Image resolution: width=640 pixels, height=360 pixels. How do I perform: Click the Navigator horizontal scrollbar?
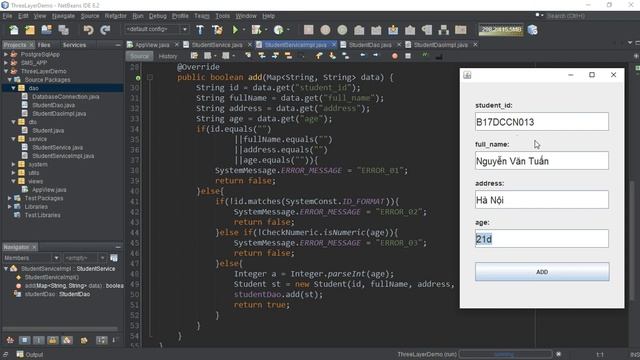click(x=60, y=329)
